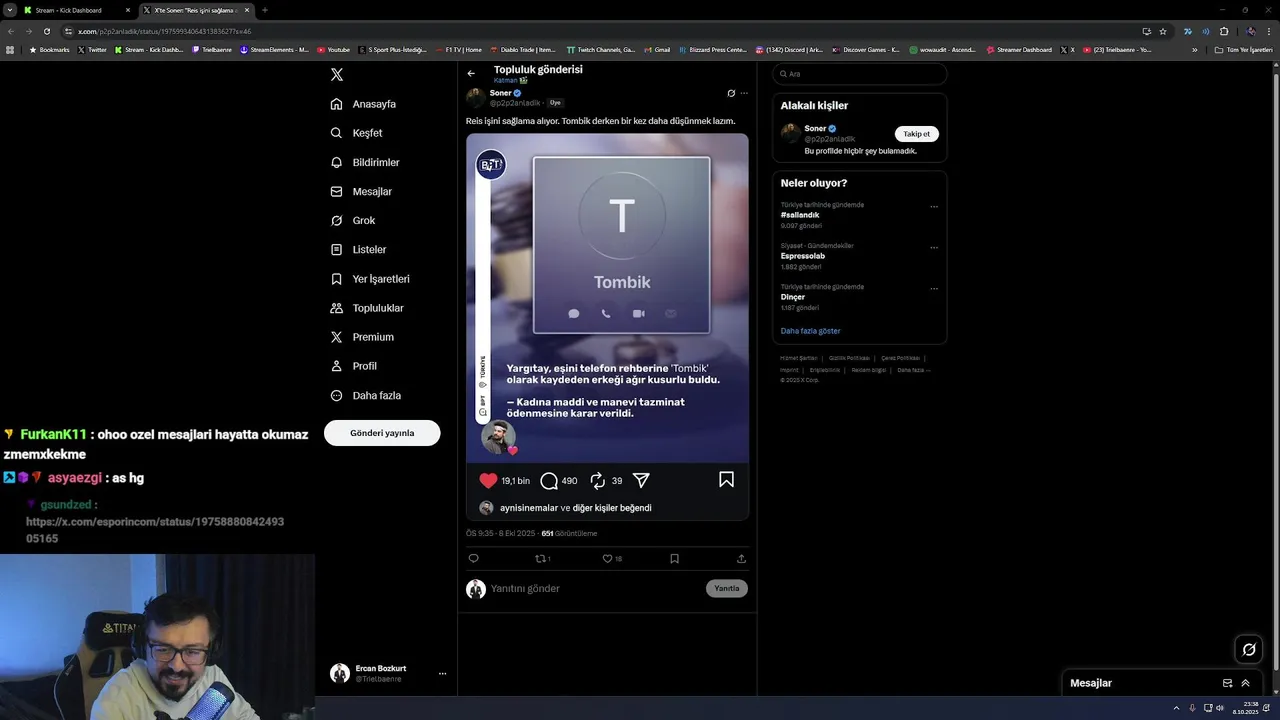The width and height of the screenshot is (1280, 720).
Task: Open options for #sallandık trend
Action: point(934,207)
